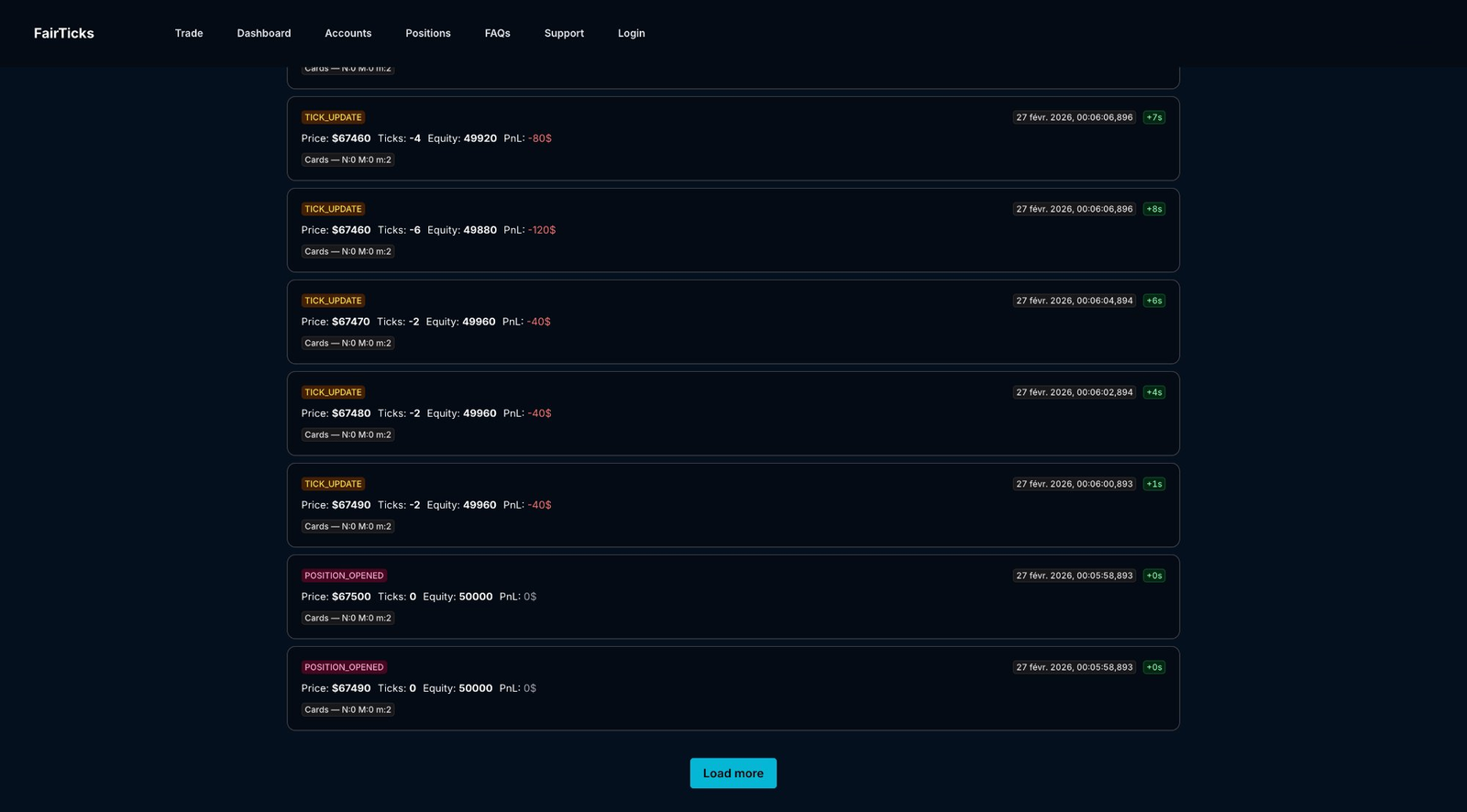Click the -80$ PnL value
Image resolution: width=1467 pixels, height=812 pixels.
coord(540,138)
